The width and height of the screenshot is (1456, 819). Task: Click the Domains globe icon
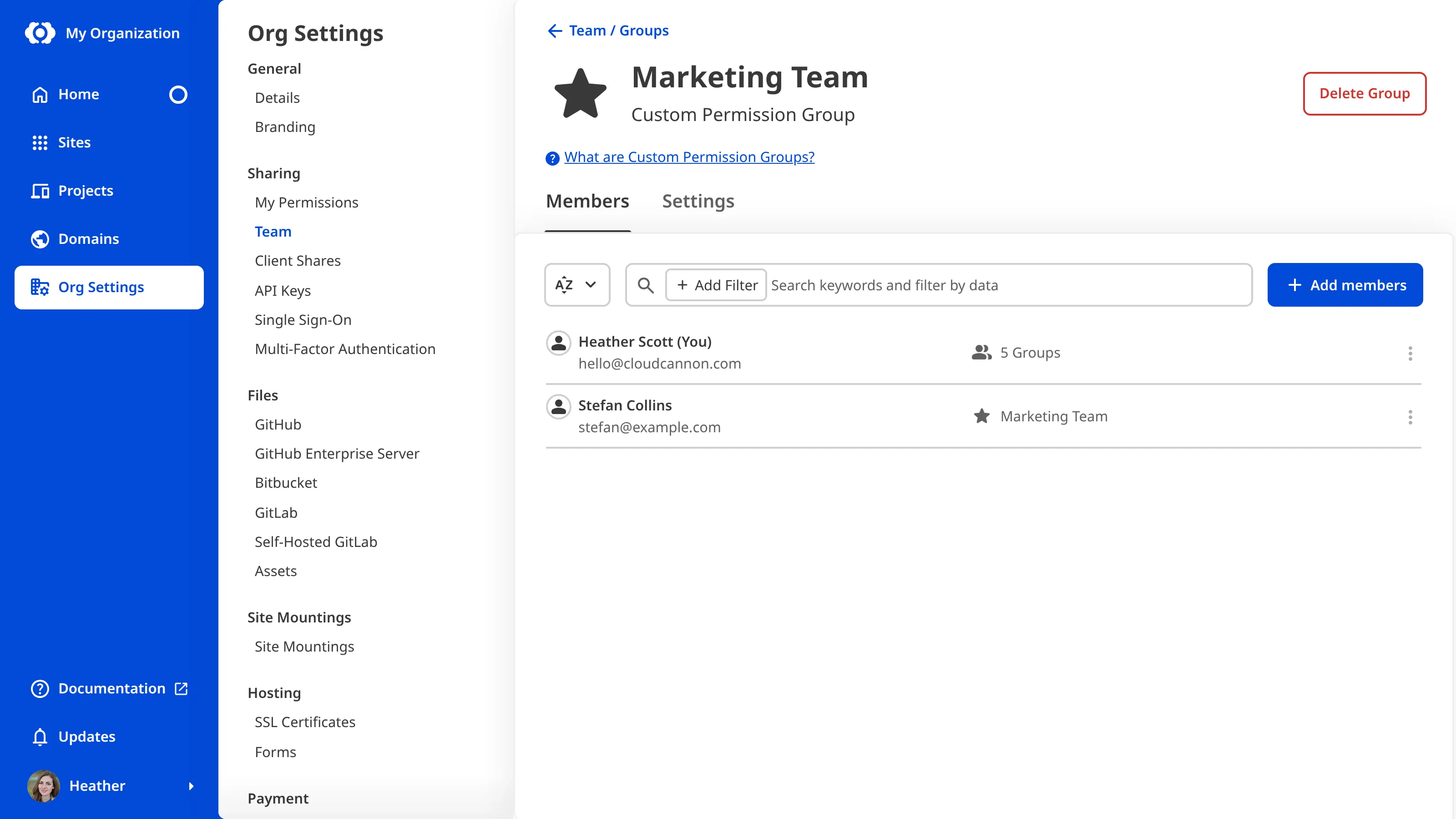[40, 239]
